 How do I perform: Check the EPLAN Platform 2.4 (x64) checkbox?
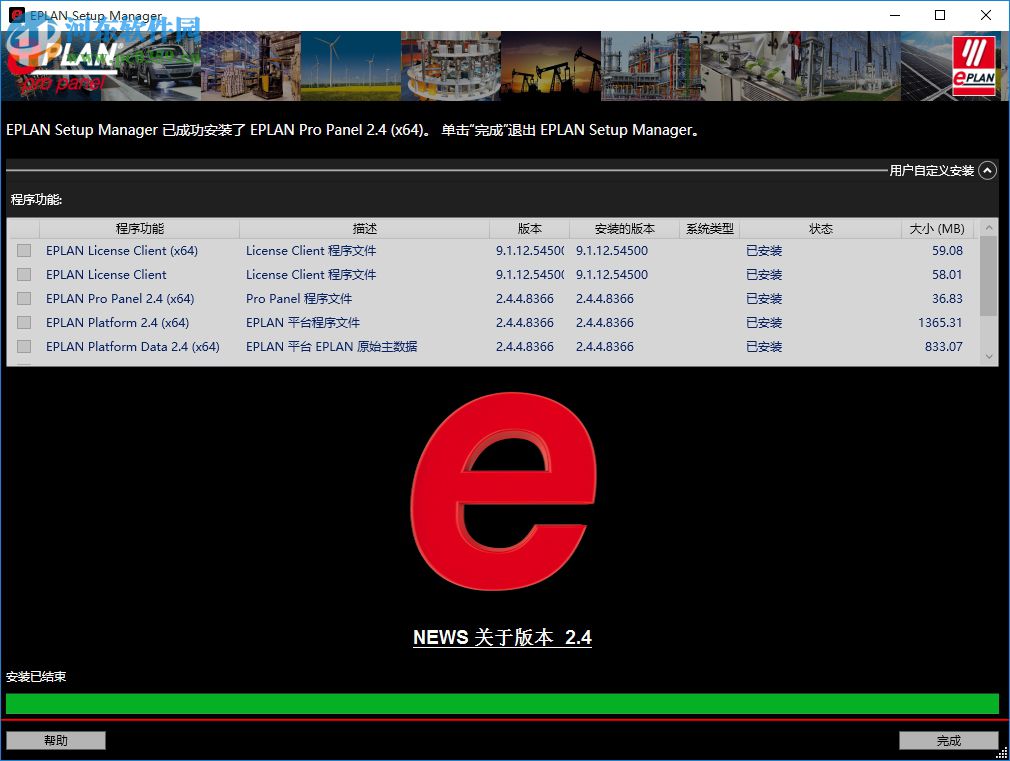[23, 323]
